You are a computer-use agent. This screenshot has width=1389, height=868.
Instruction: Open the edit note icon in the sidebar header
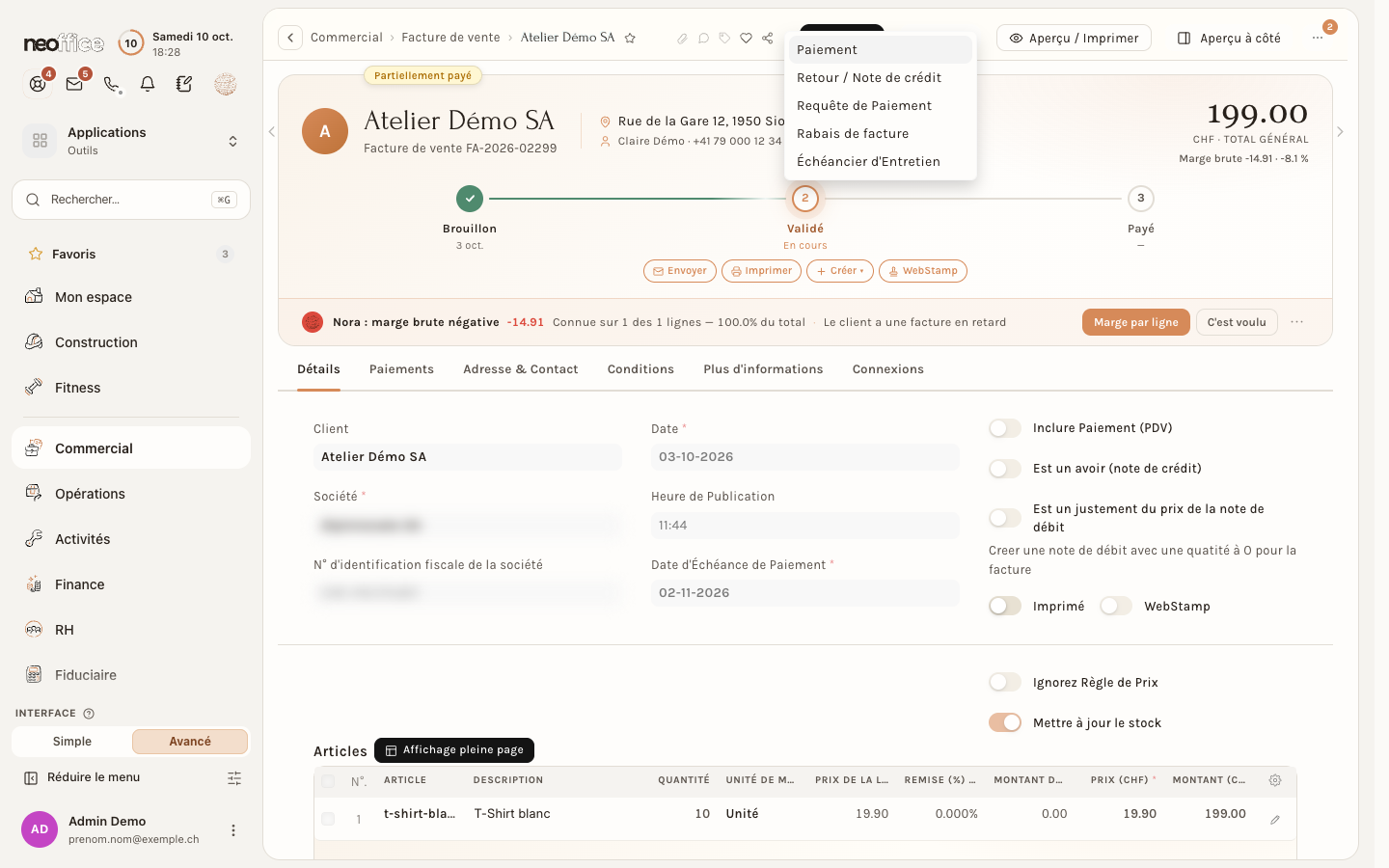tap(184, 84)
